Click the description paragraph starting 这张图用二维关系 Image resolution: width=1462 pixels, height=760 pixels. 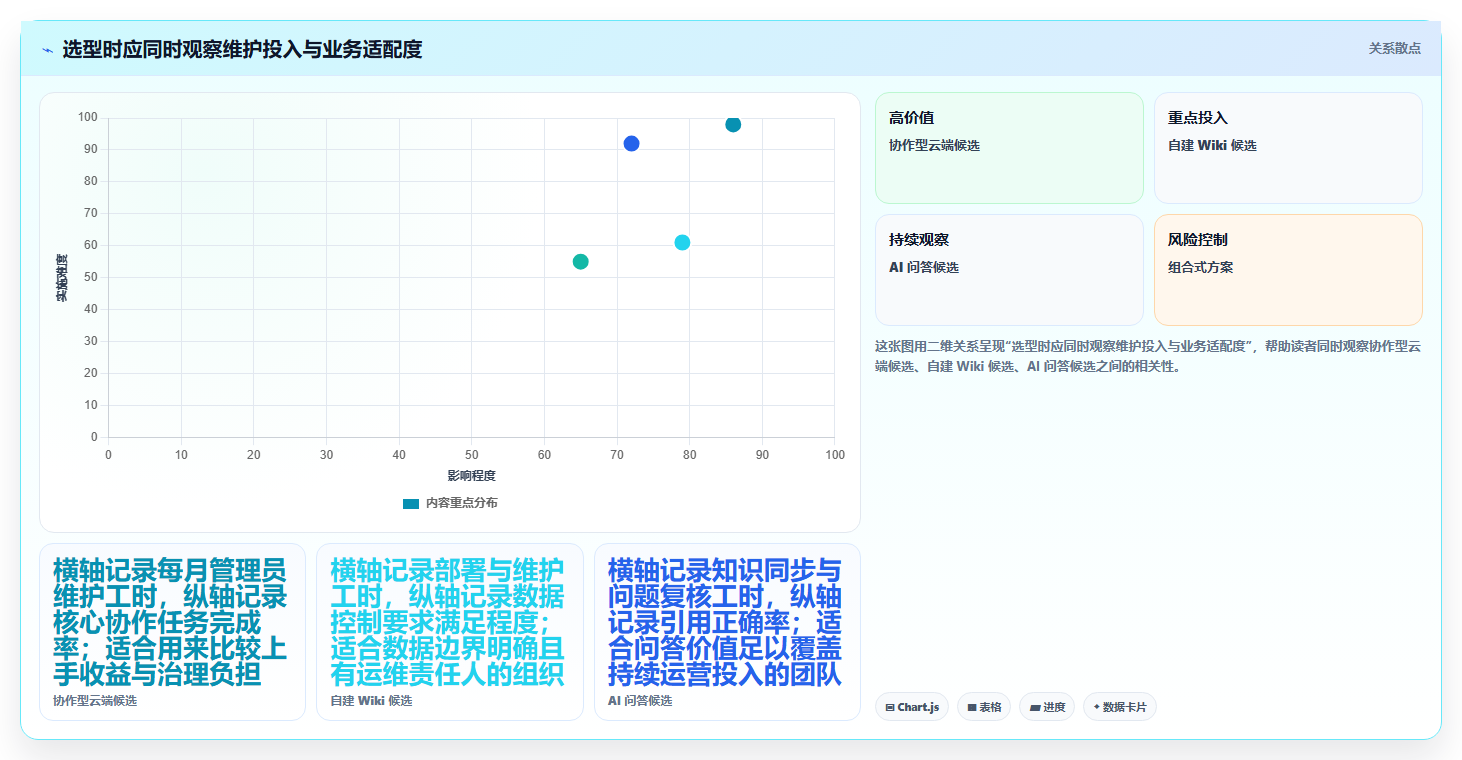point(1148,356)
